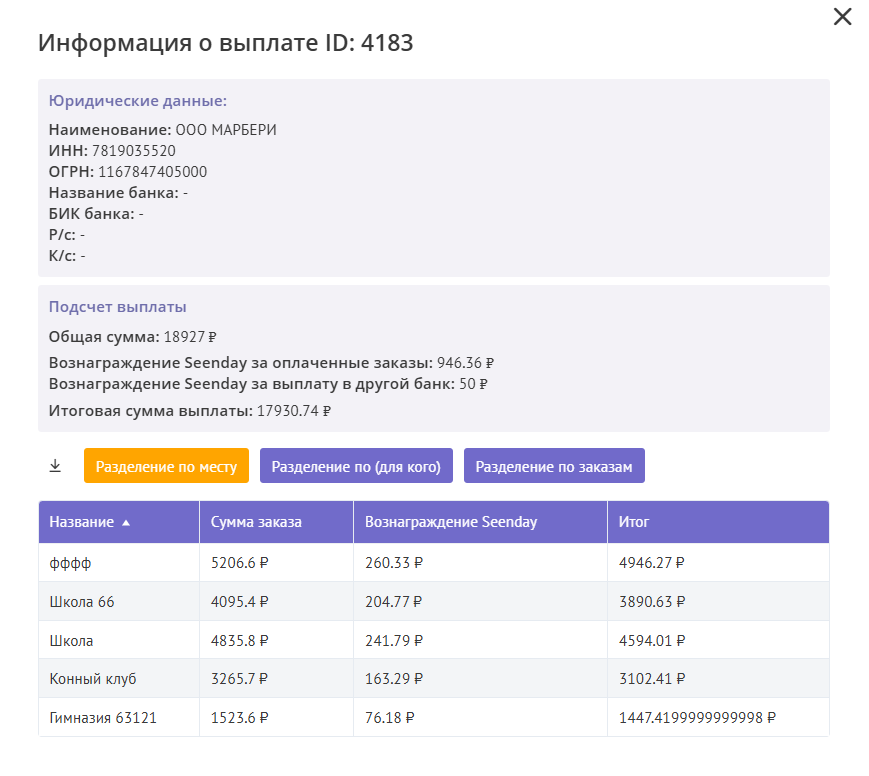Sort table by Название column header
The width and height of the screenshot is (869, 776).
coord(82,522)
